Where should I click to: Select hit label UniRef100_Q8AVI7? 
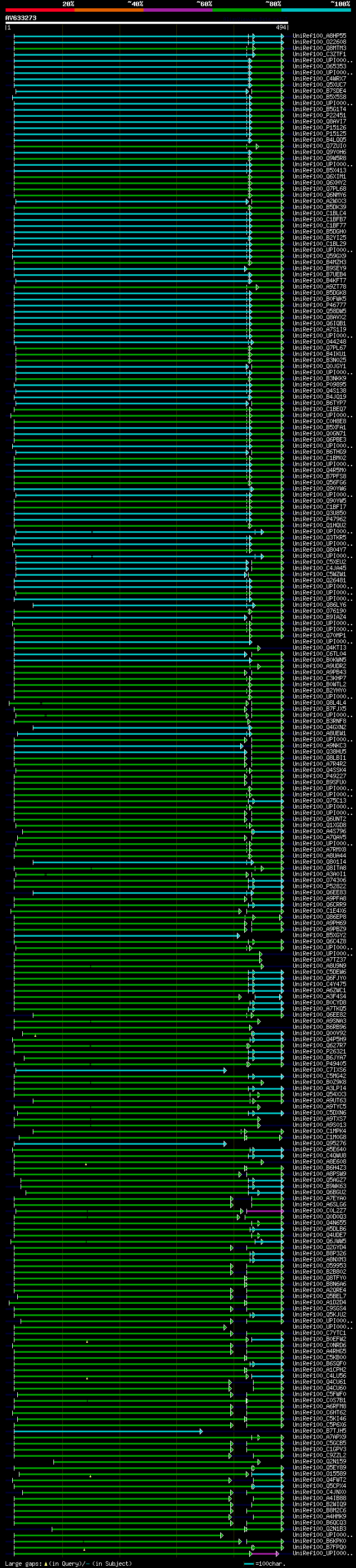[319, 121]
